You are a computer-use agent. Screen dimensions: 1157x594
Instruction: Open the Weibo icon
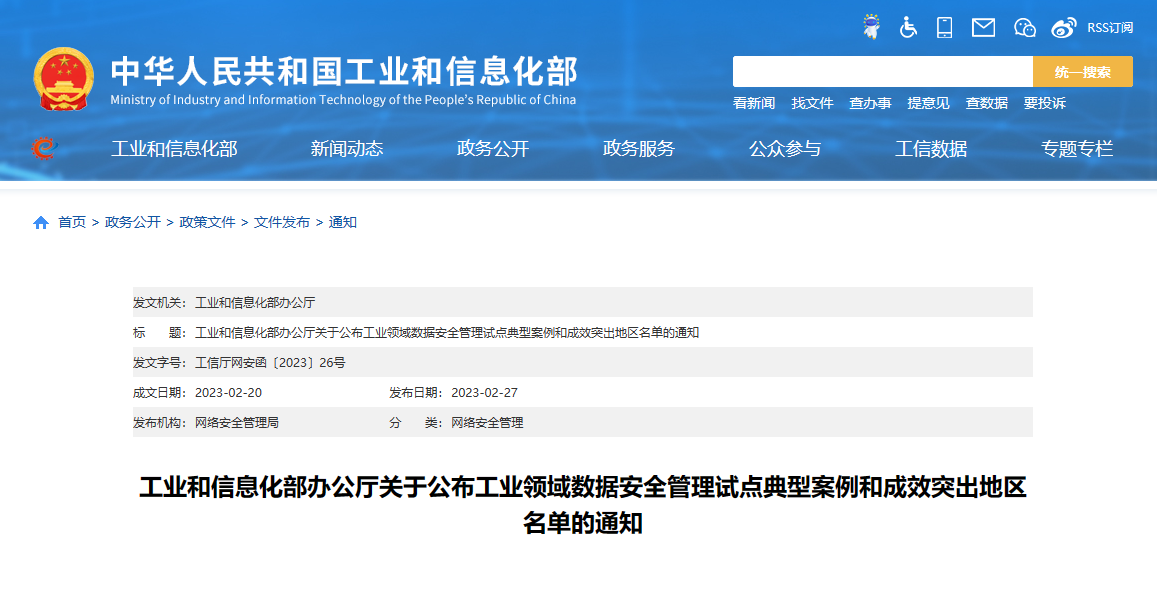[1064, 28]
